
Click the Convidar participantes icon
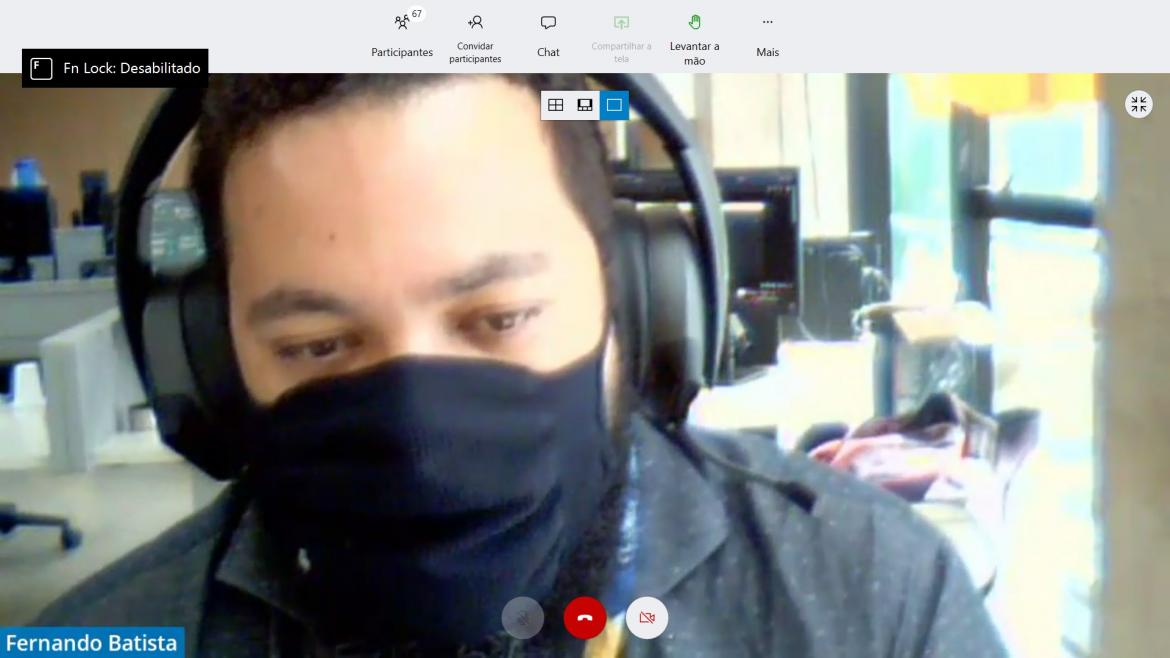475,22
